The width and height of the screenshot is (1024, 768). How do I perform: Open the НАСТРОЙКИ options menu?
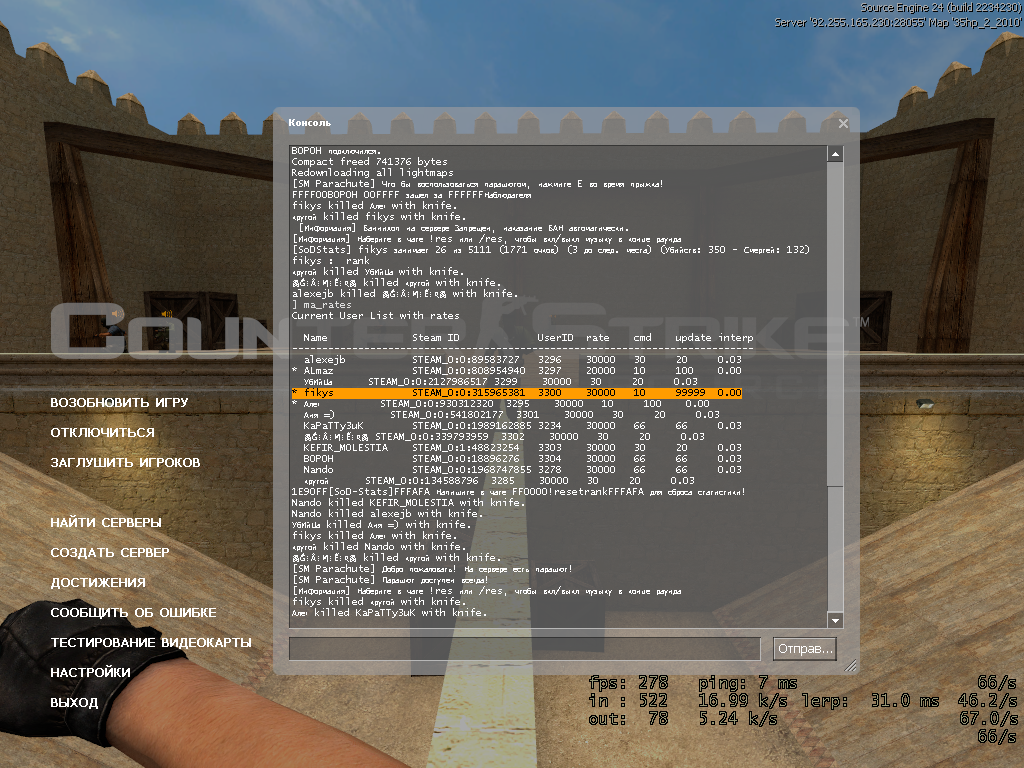(x=90, y=673)
